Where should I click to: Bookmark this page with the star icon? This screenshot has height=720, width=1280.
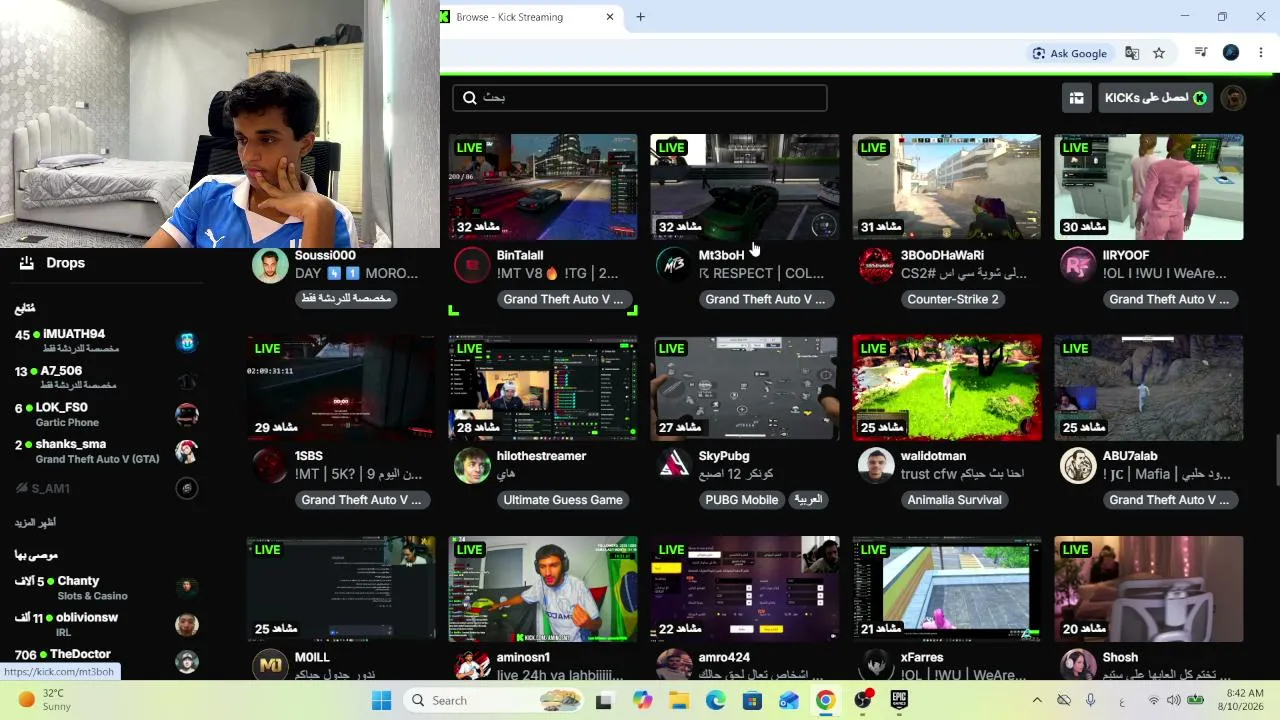point(1159,53)
